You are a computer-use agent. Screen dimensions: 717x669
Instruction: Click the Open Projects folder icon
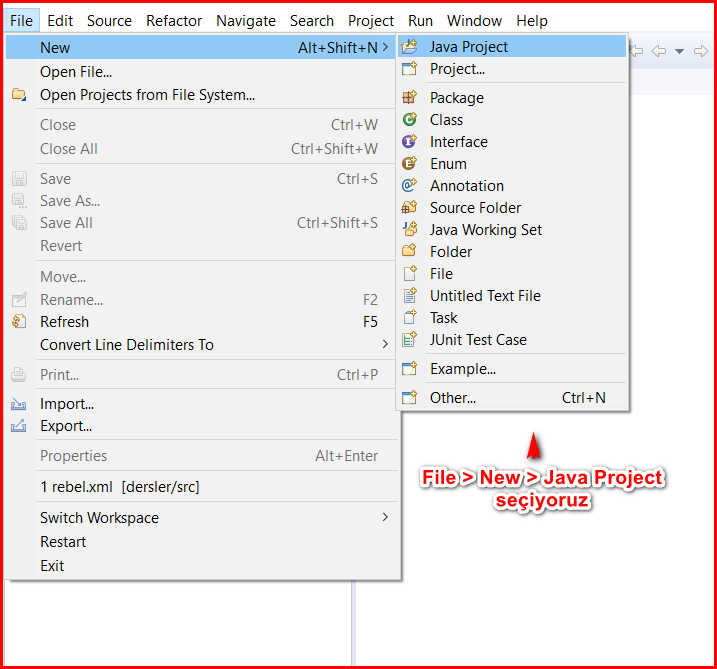[x=19, y=95]
